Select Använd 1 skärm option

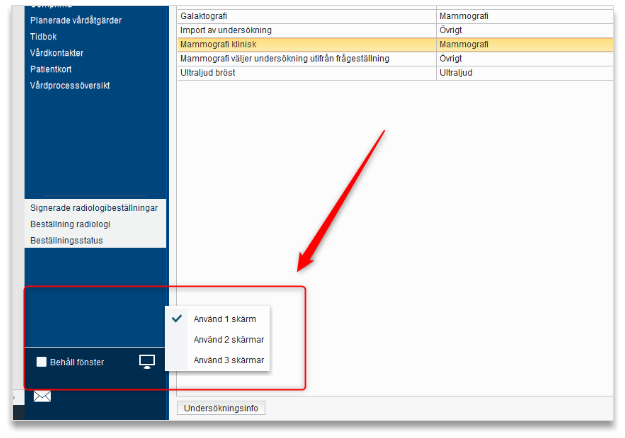coord(224,319)
